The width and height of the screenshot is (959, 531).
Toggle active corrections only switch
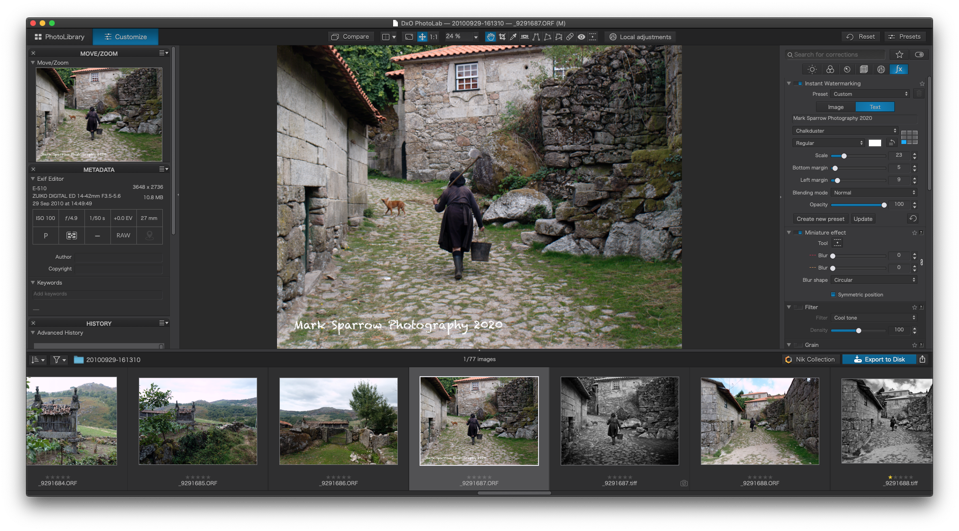click(x=919, y=54)
